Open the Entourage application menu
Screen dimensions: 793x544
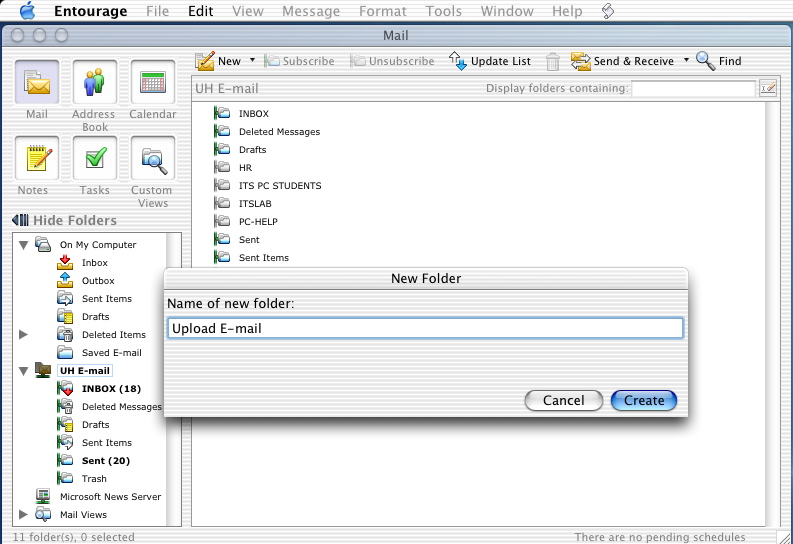click(91, 11)
